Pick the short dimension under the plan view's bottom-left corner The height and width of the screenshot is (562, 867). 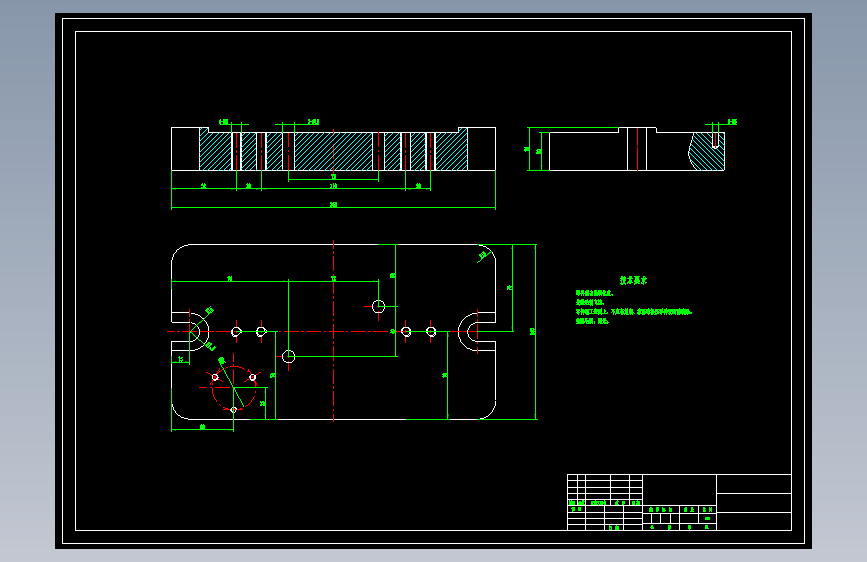(x=202, y=428)
